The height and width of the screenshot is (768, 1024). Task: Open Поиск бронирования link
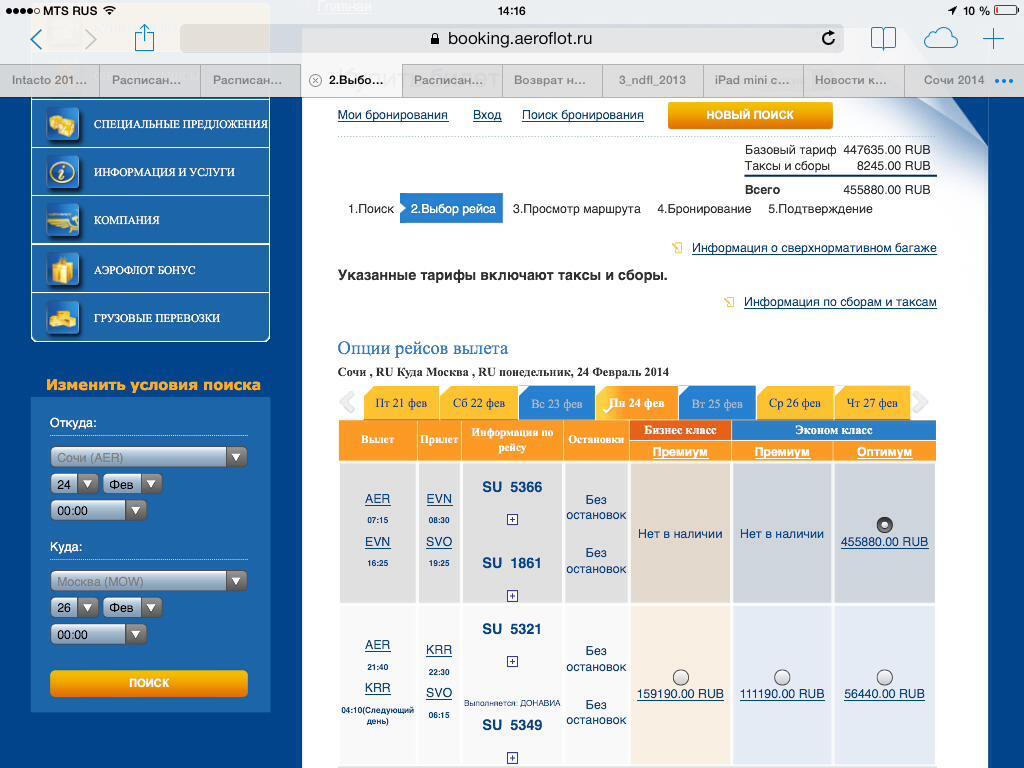[x=583, y=116]
